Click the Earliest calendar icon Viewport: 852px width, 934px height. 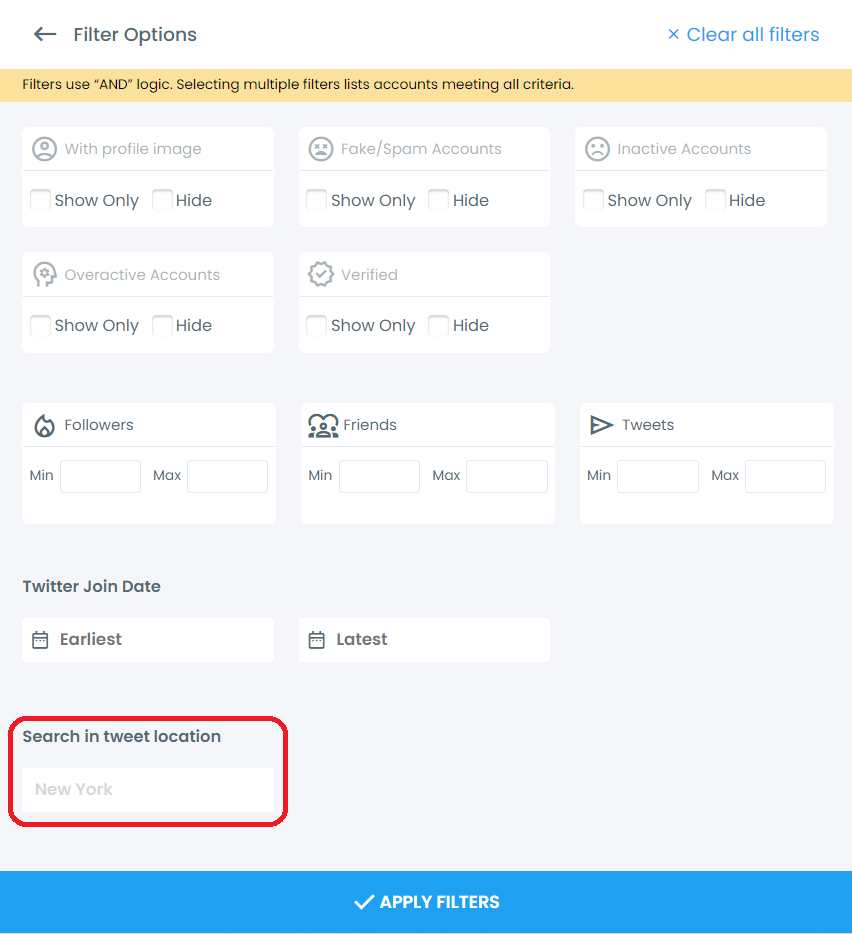(42, 639)
